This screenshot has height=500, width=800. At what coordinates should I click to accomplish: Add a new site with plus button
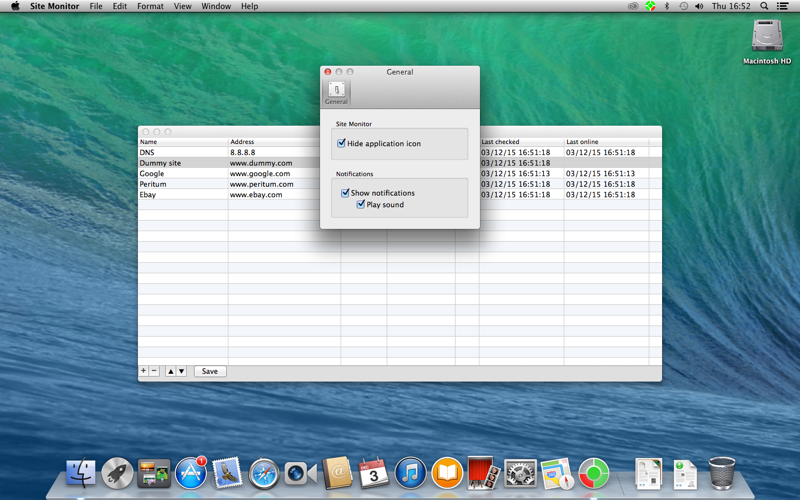[143, 371]
